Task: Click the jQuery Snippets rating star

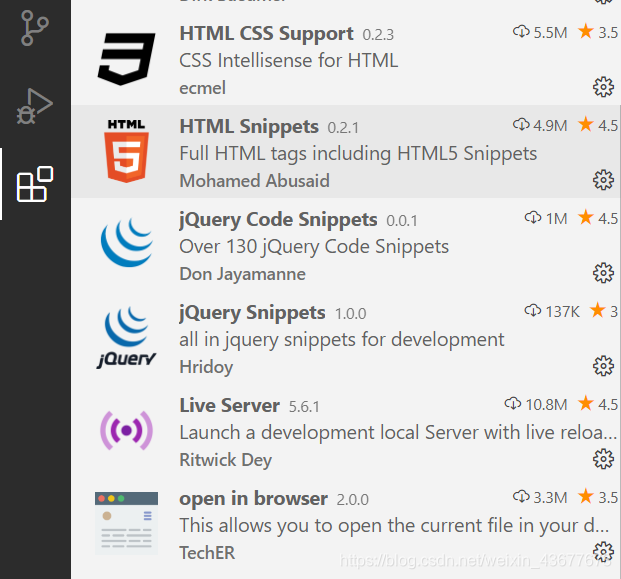Action: pos(598,310)
